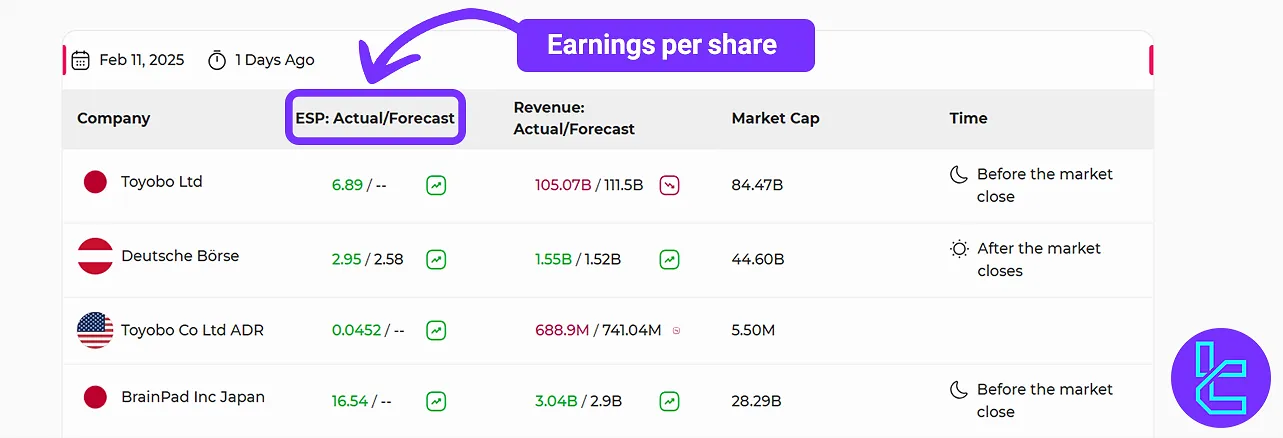Click green revenue trend-up icon for BrainPad Inc Japan
The height and width of the screenshot is (438, 1283).
[669, 401]
